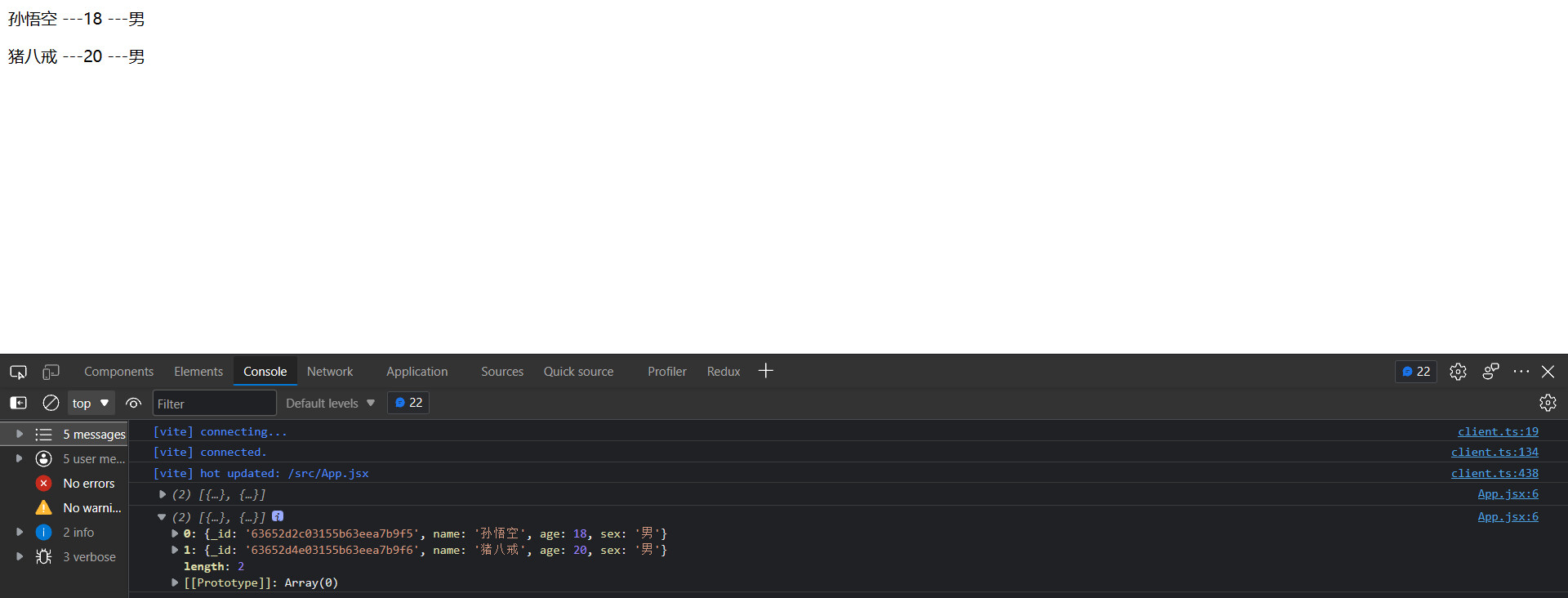Switch to the Elements tab
Screen dimensions: 1568x598
click(x=198, y=372)
